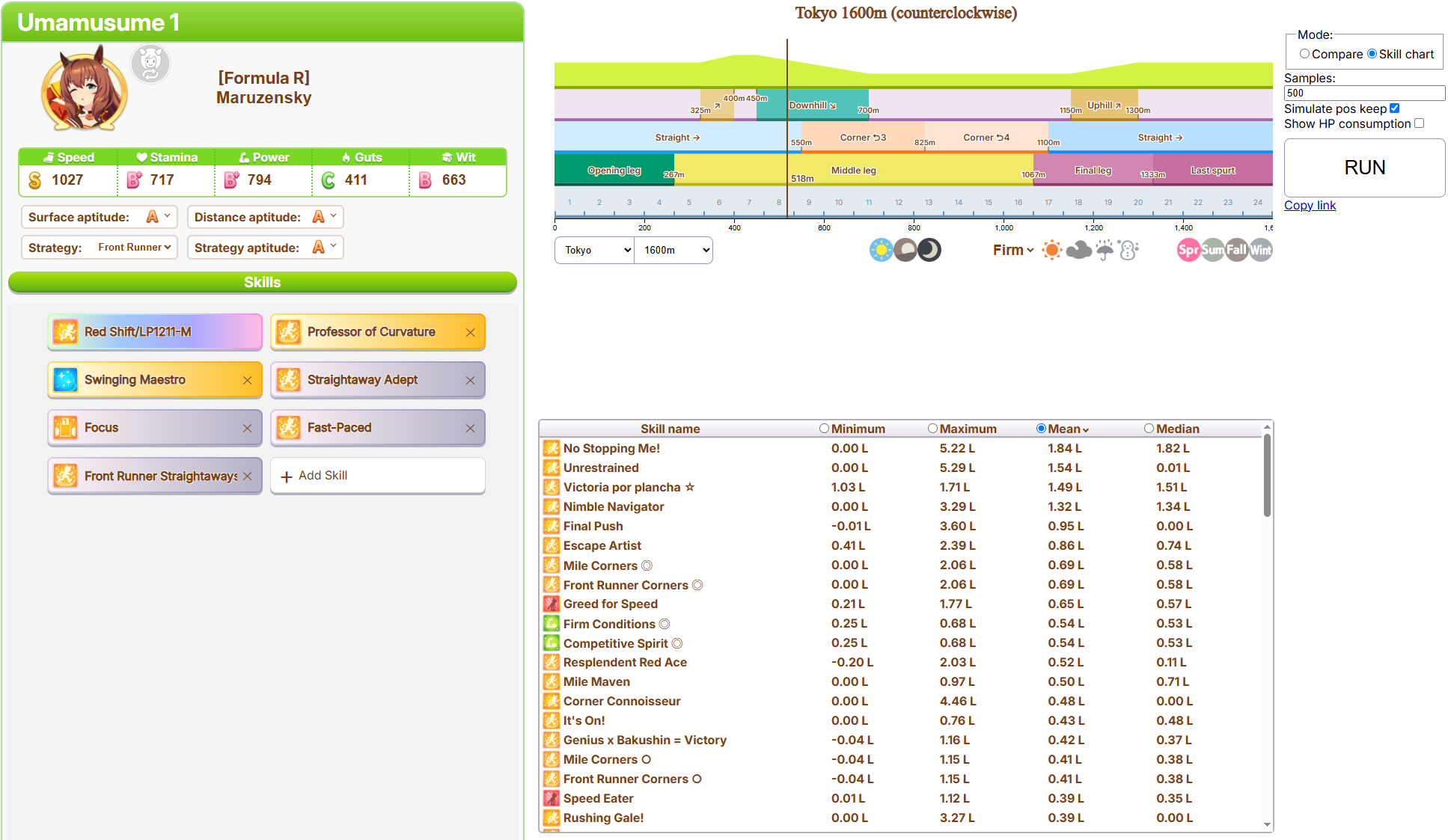Click the Downhill segment on course chart

click(813, 105)
